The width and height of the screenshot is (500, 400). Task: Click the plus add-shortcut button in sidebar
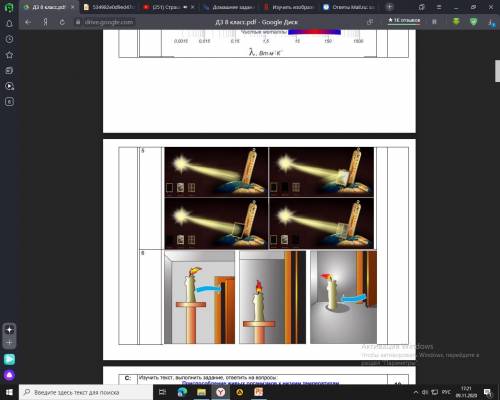pos(9,342)
